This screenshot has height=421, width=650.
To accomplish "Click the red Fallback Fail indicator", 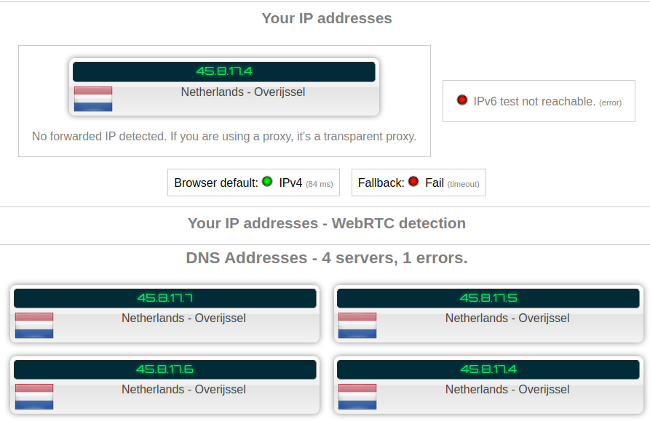I will coord(413,182).
